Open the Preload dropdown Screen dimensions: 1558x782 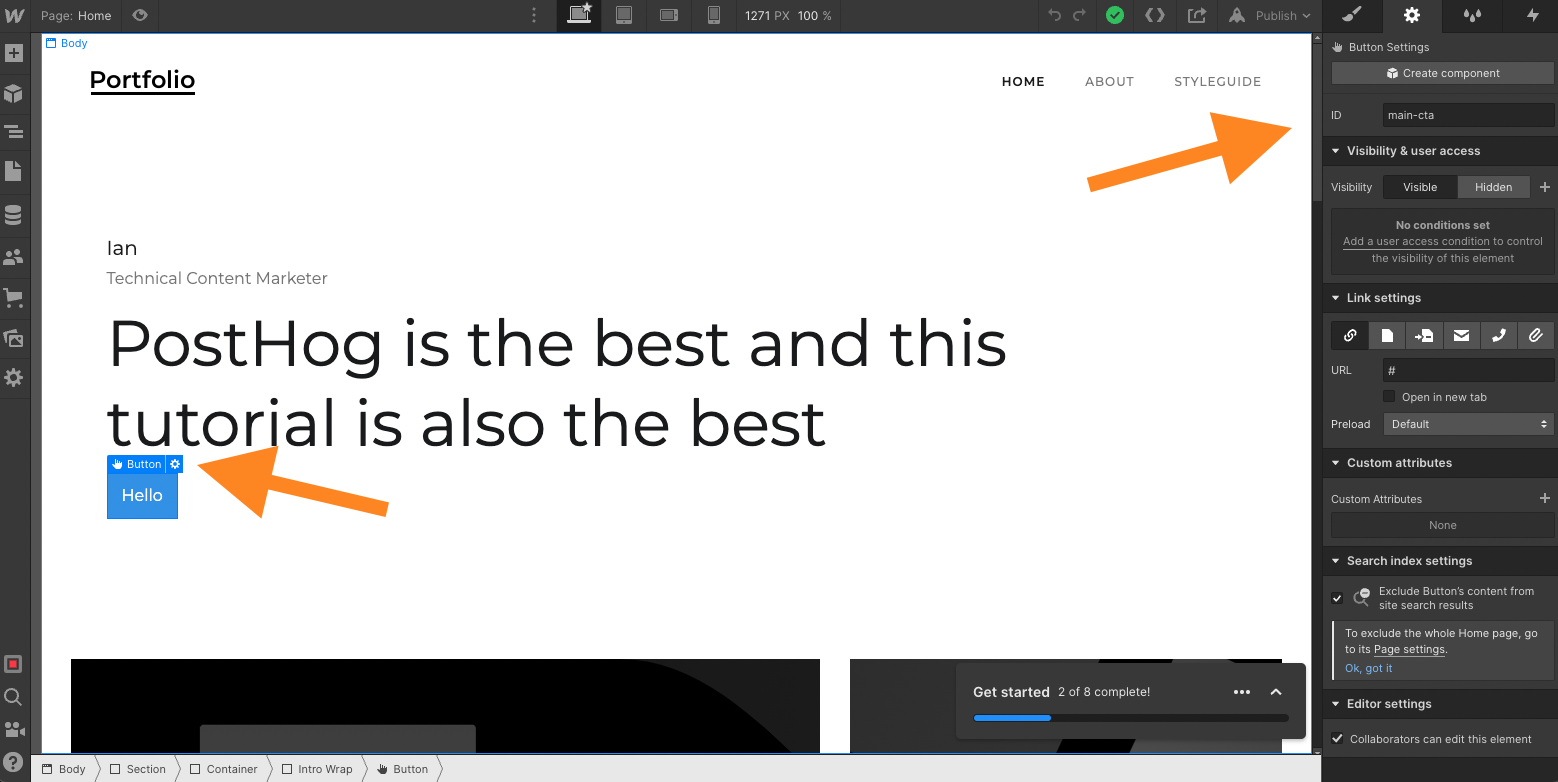[x=1467, y=424]
